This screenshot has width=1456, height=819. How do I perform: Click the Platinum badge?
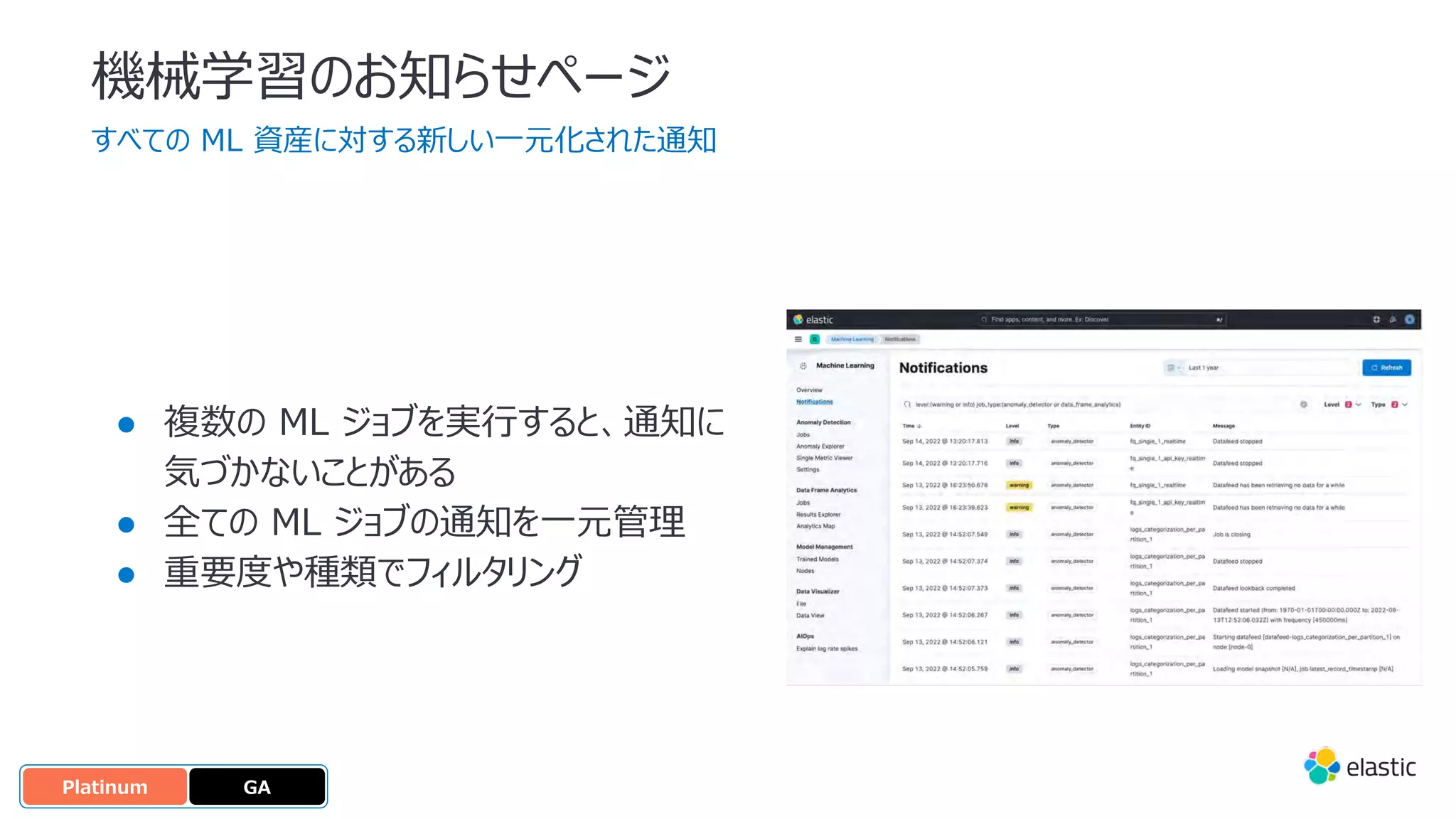pos(105,787)
